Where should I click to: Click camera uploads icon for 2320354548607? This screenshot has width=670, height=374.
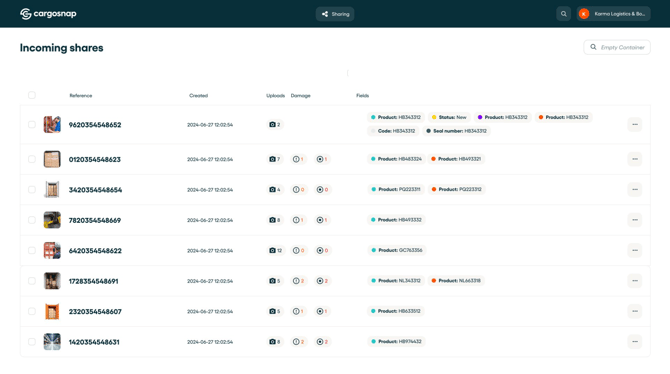272,311
